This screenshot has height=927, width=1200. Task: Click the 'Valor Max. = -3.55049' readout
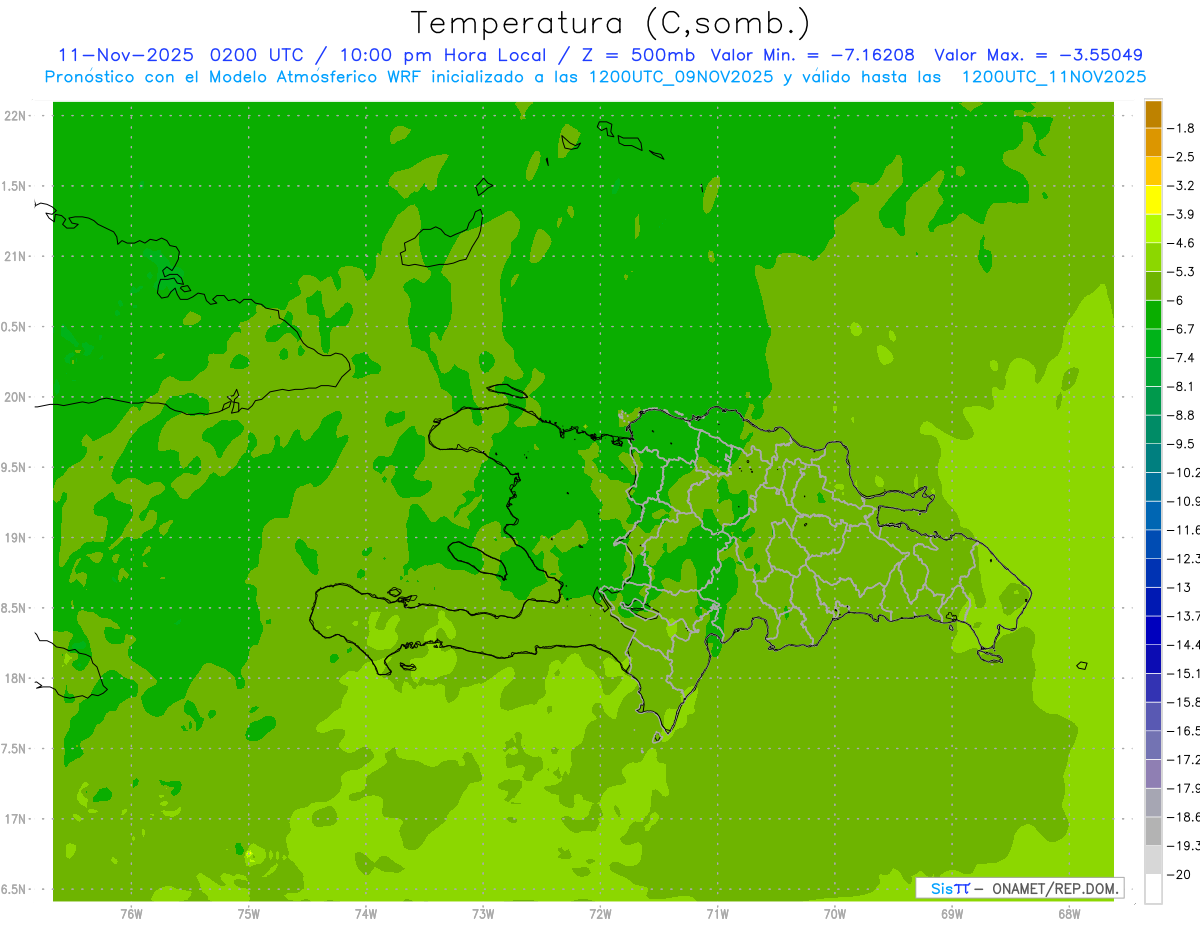[1038, 55]
